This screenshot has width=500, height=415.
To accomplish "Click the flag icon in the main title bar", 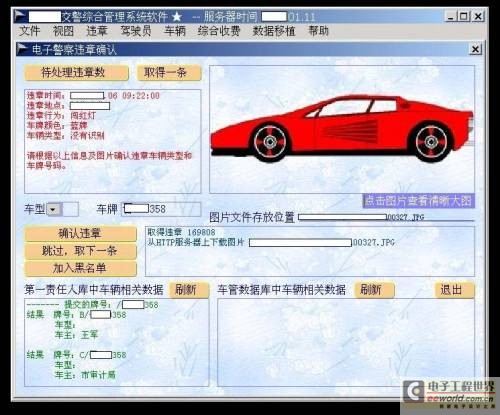I will point(20,16).
